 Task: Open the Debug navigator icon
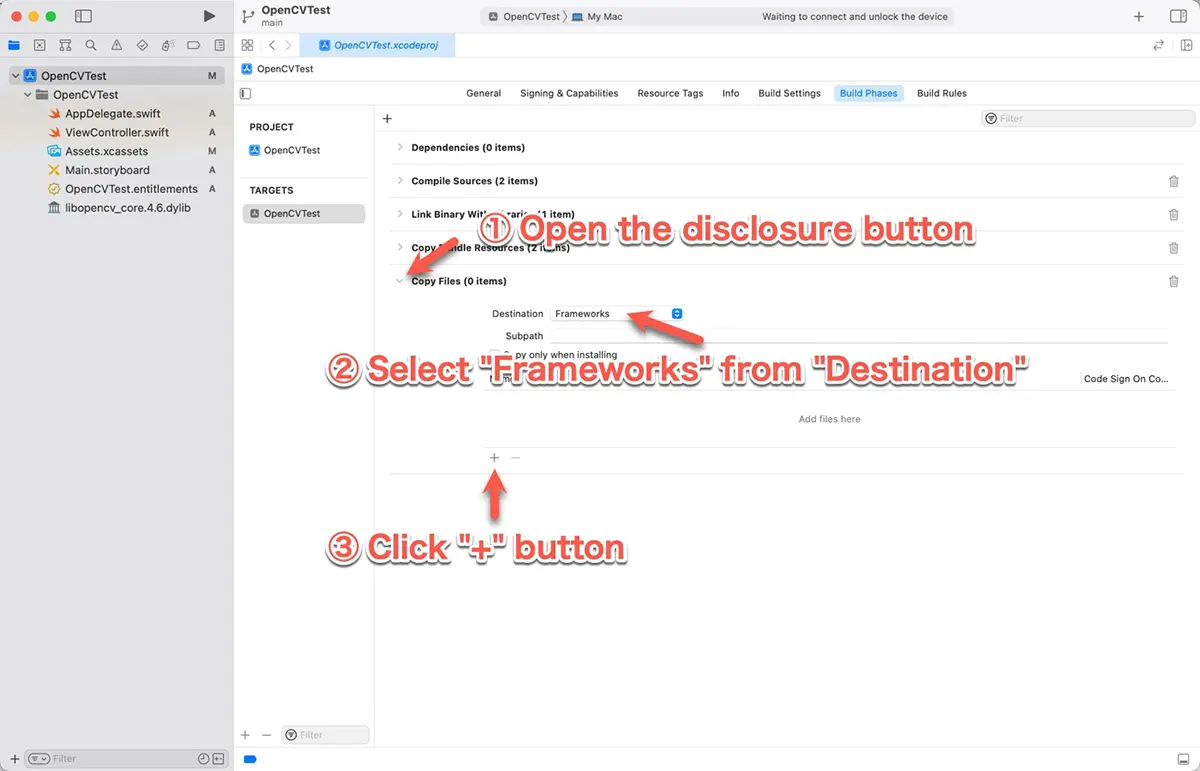coord(168,45)
